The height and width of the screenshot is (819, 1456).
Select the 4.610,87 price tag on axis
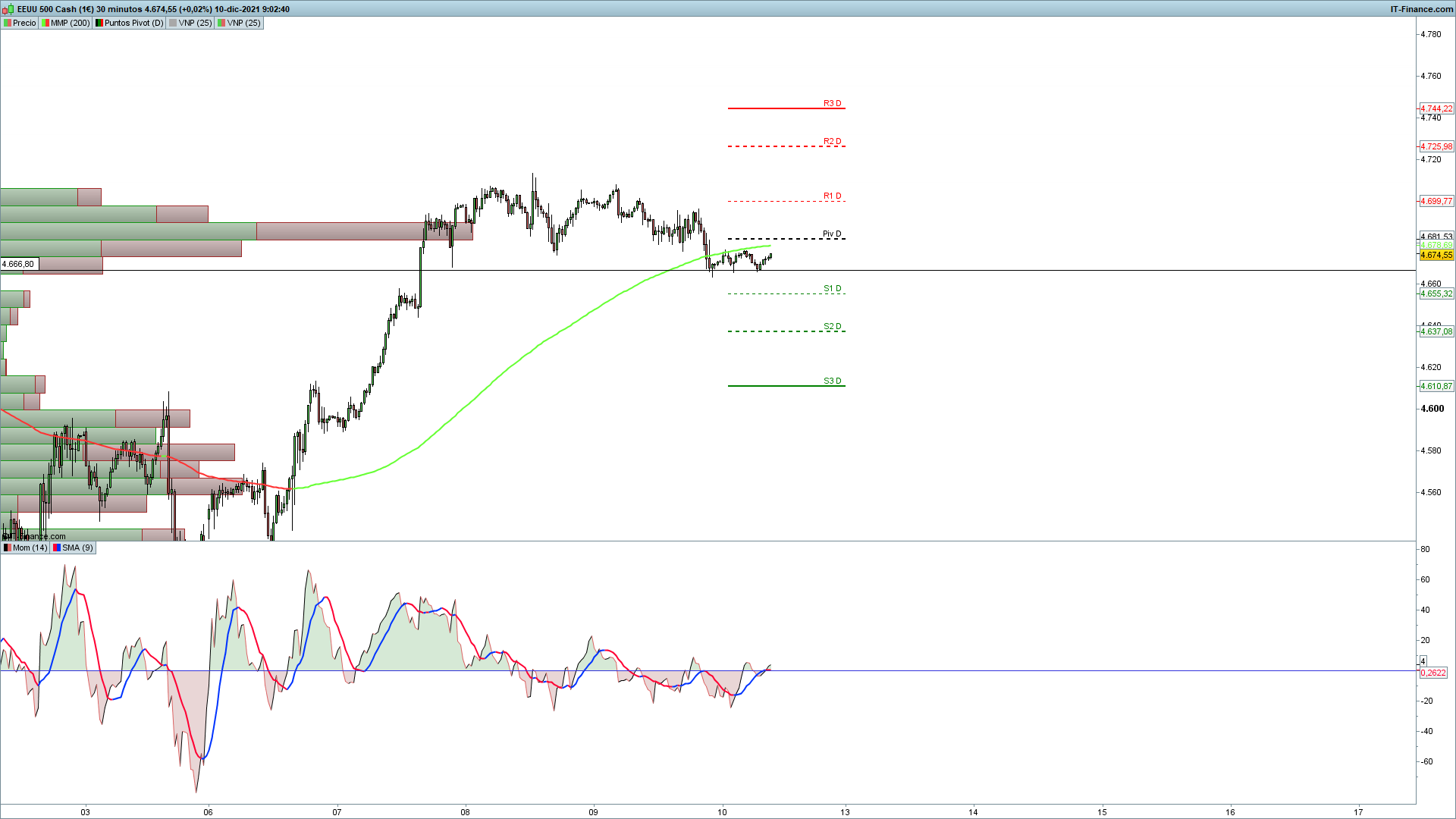(1436, 386)
